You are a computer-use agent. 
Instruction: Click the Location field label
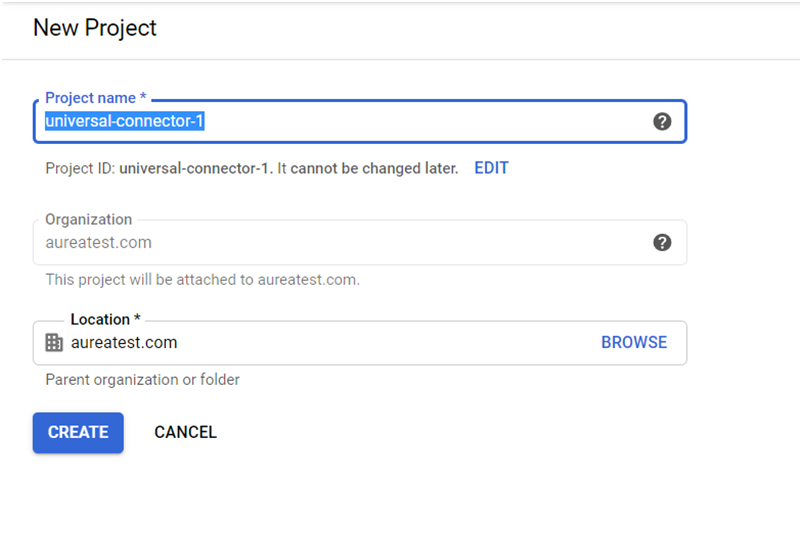(x=105, y=320)
